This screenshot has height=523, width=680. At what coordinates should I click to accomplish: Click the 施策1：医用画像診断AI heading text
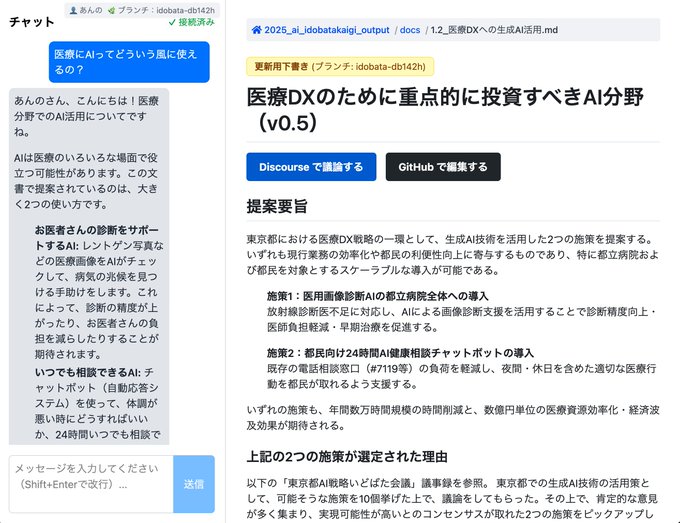pyautogui.click(x=377, y=296)
